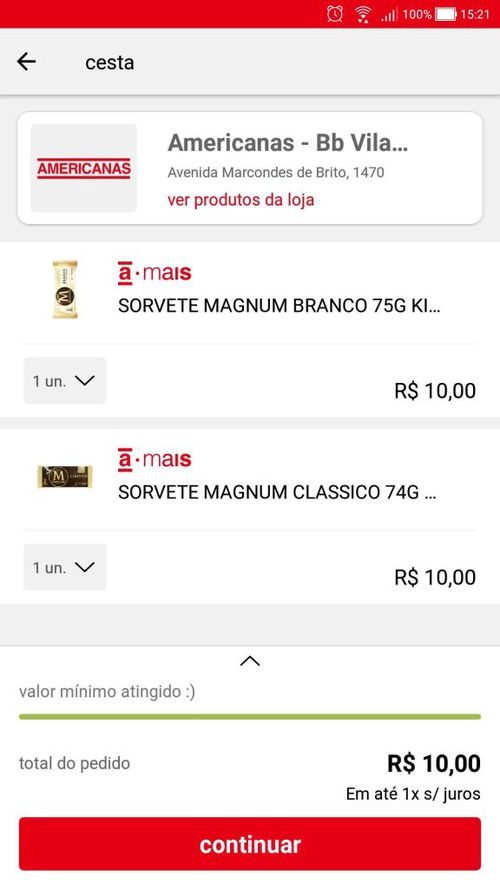Screen dimensions: 500x889
Task: Open quantity dropdown for Magnum Branco
Action: coord(65,380)
